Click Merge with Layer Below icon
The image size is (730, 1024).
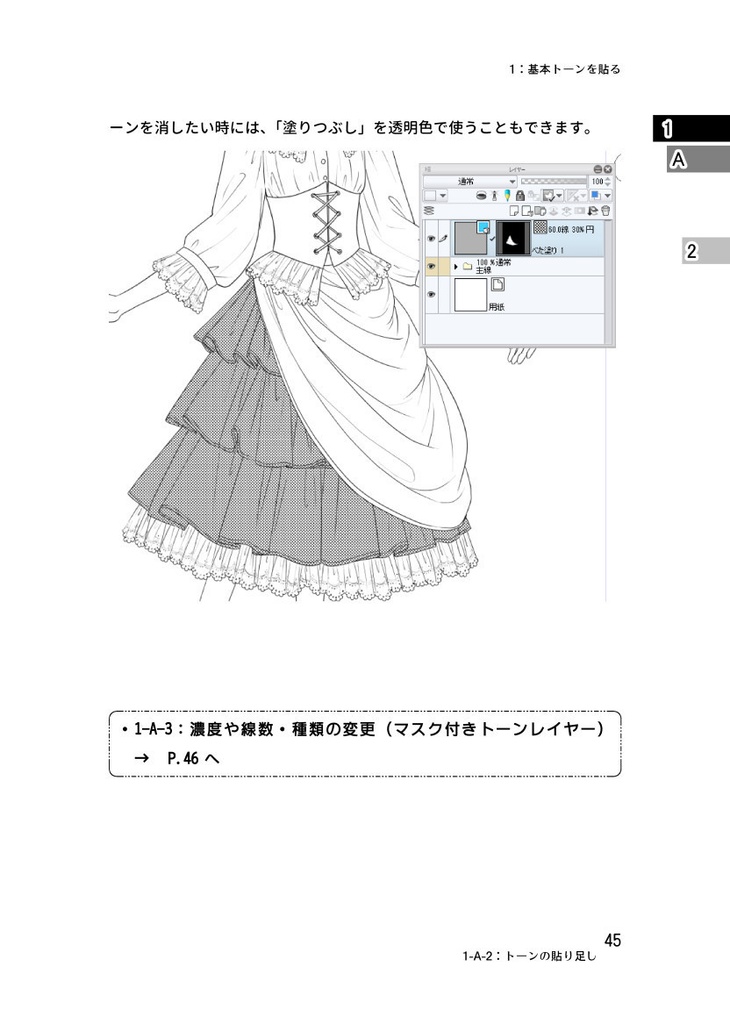pos(565,210)
